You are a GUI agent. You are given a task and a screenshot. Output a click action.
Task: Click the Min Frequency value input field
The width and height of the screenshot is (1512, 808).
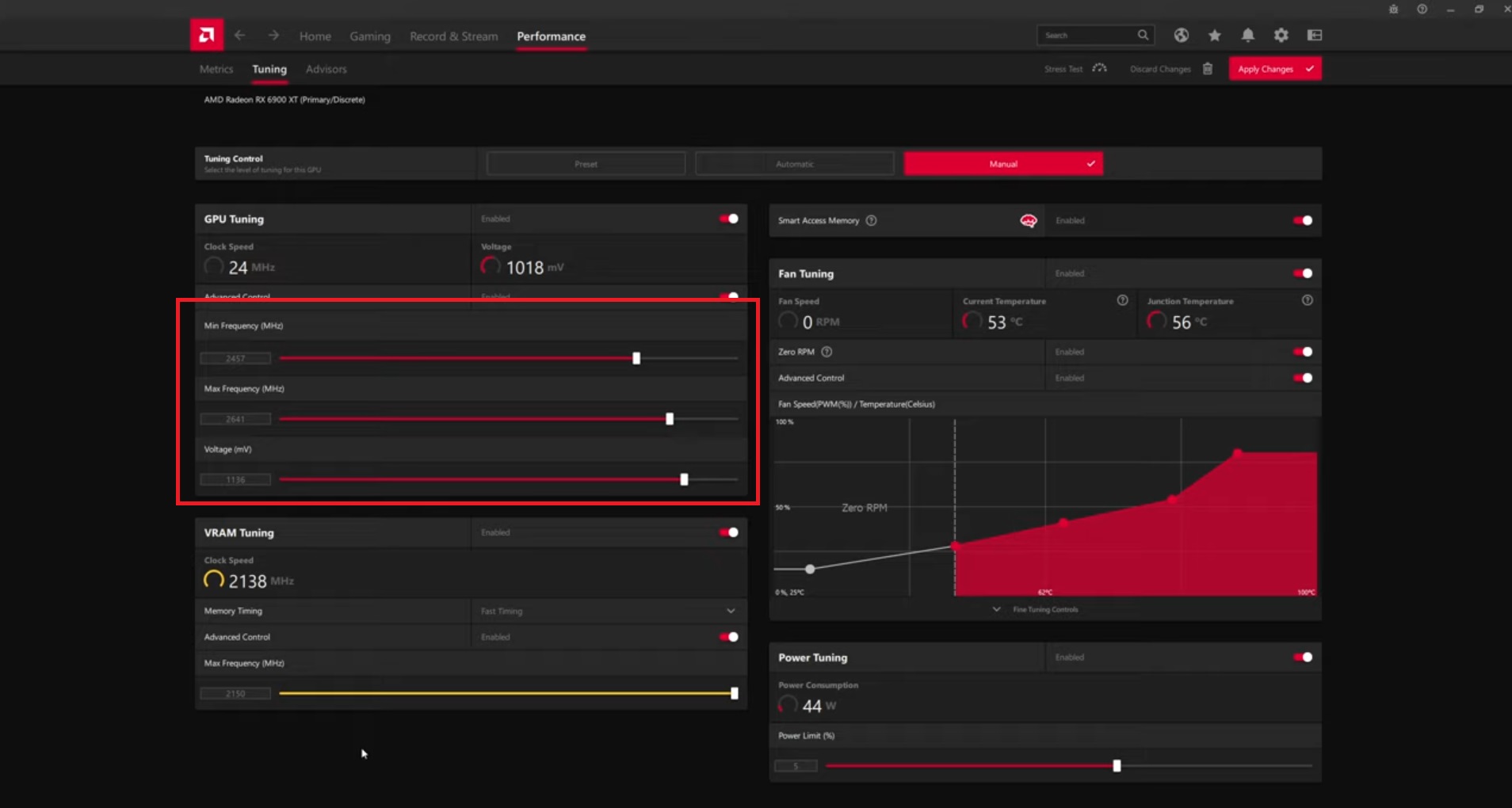[x=235, y=359]
